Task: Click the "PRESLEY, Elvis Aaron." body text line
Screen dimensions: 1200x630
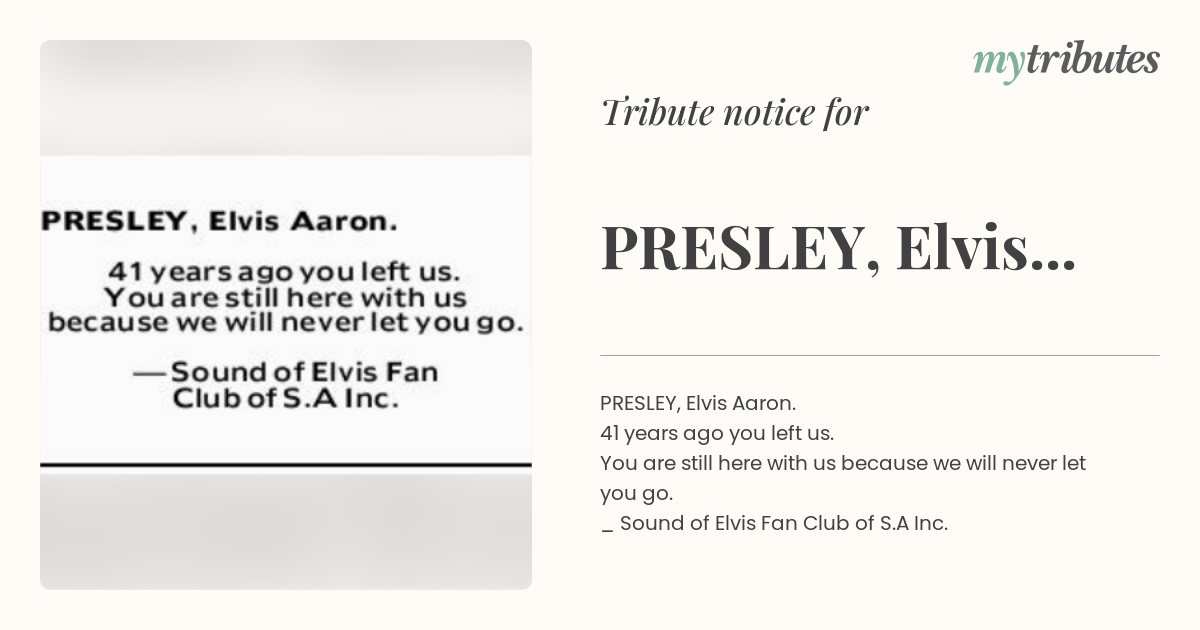Action: (x=698, y=403)
